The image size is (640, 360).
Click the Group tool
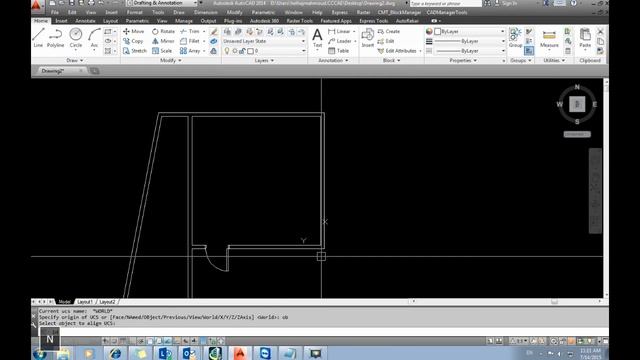[x=516, y=38]
